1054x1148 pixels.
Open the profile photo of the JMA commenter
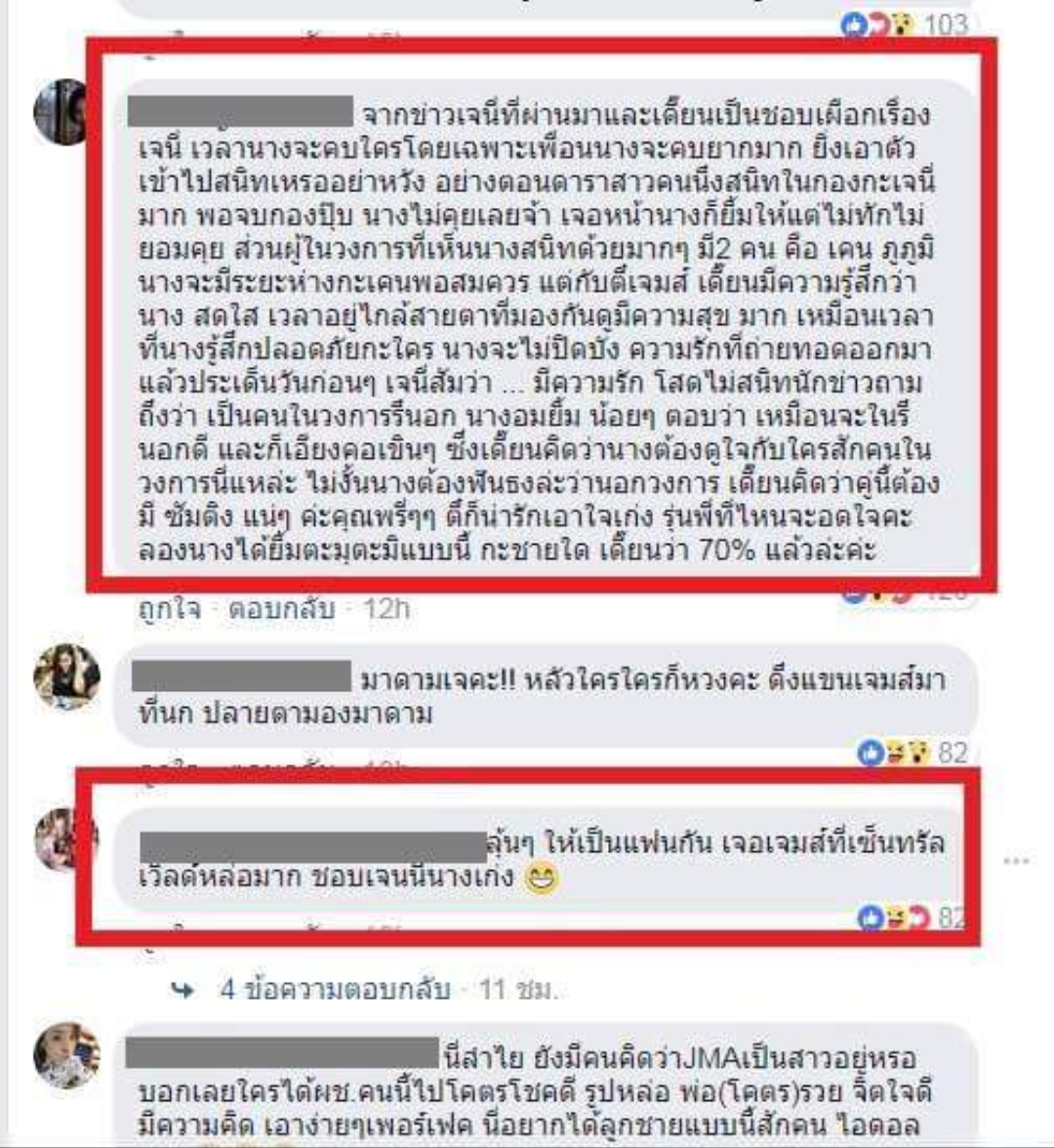pos(66,1054)
